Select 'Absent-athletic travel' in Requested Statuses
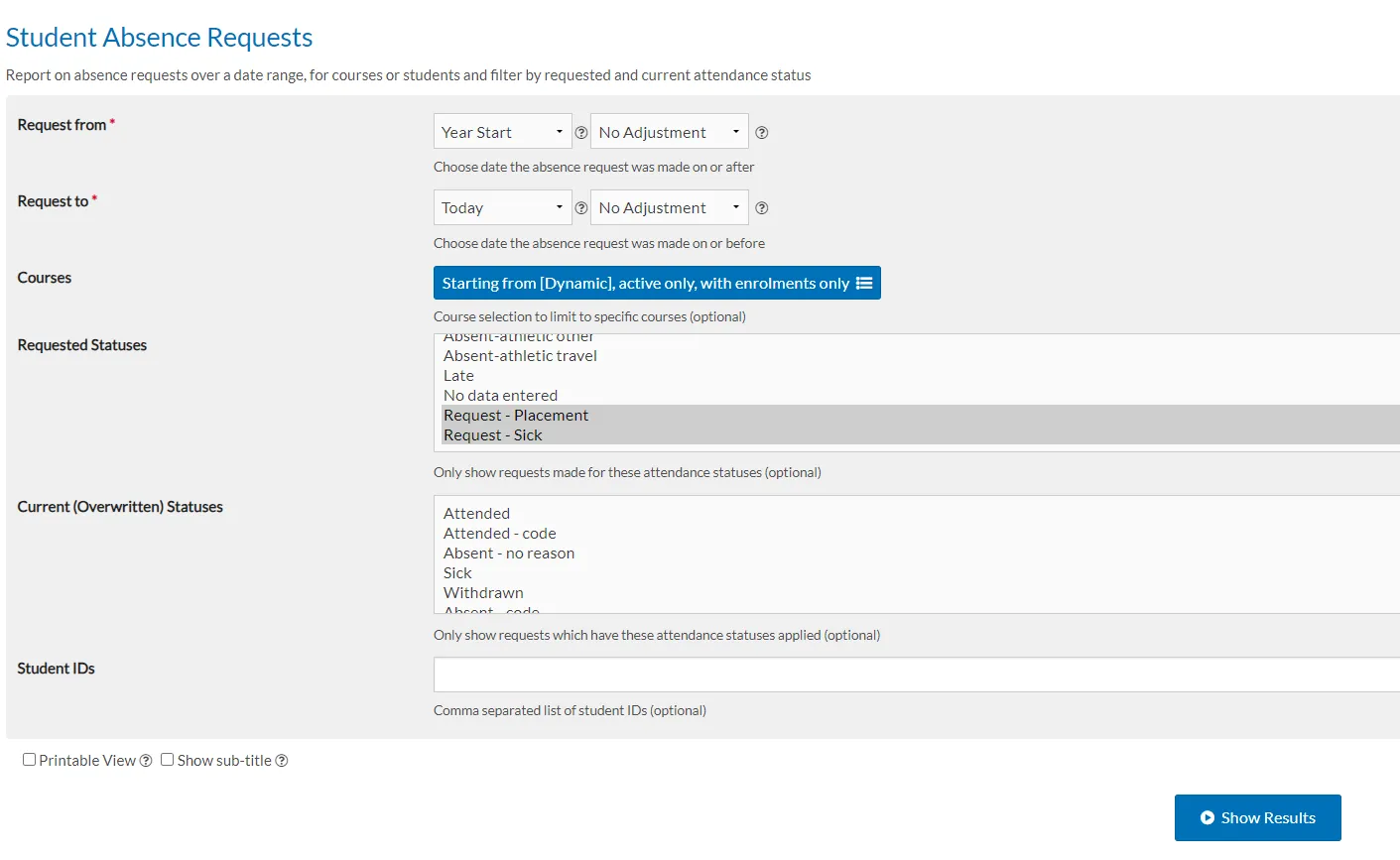The image size is (1400, 860). pos(921,356)
